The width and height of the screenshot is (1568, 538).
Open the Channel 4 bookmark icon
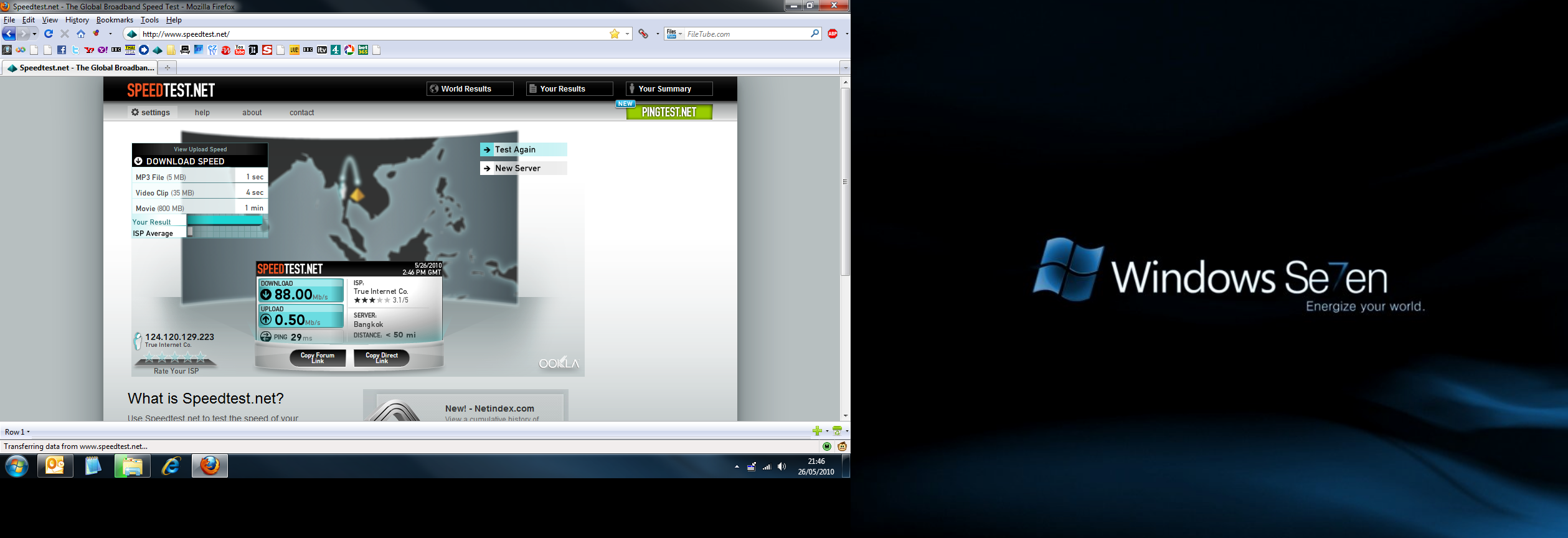coord(336,50)
